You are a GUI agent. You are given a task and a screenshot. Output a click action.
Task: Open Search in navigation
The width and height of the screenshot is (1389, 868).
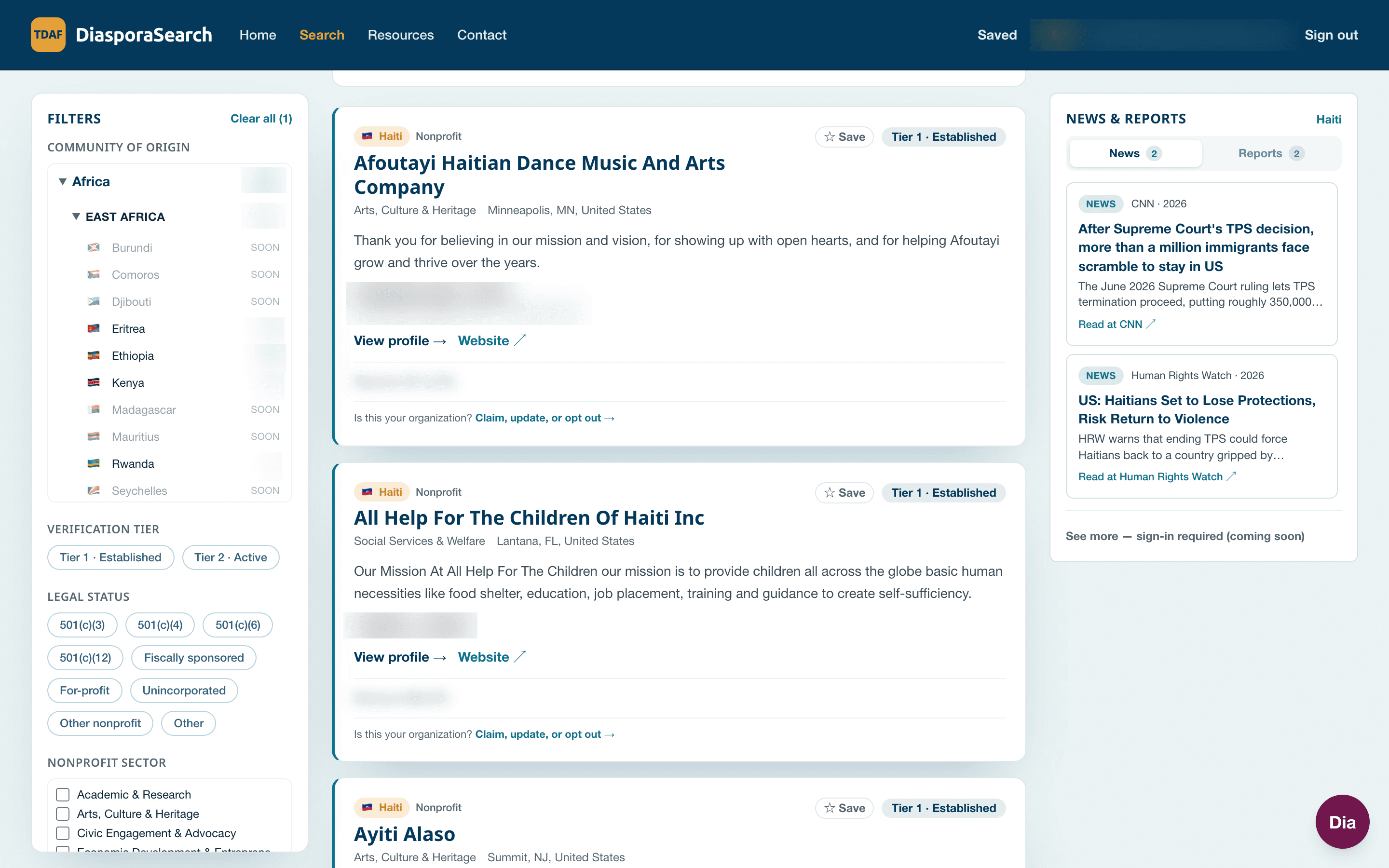click(322, 35)
